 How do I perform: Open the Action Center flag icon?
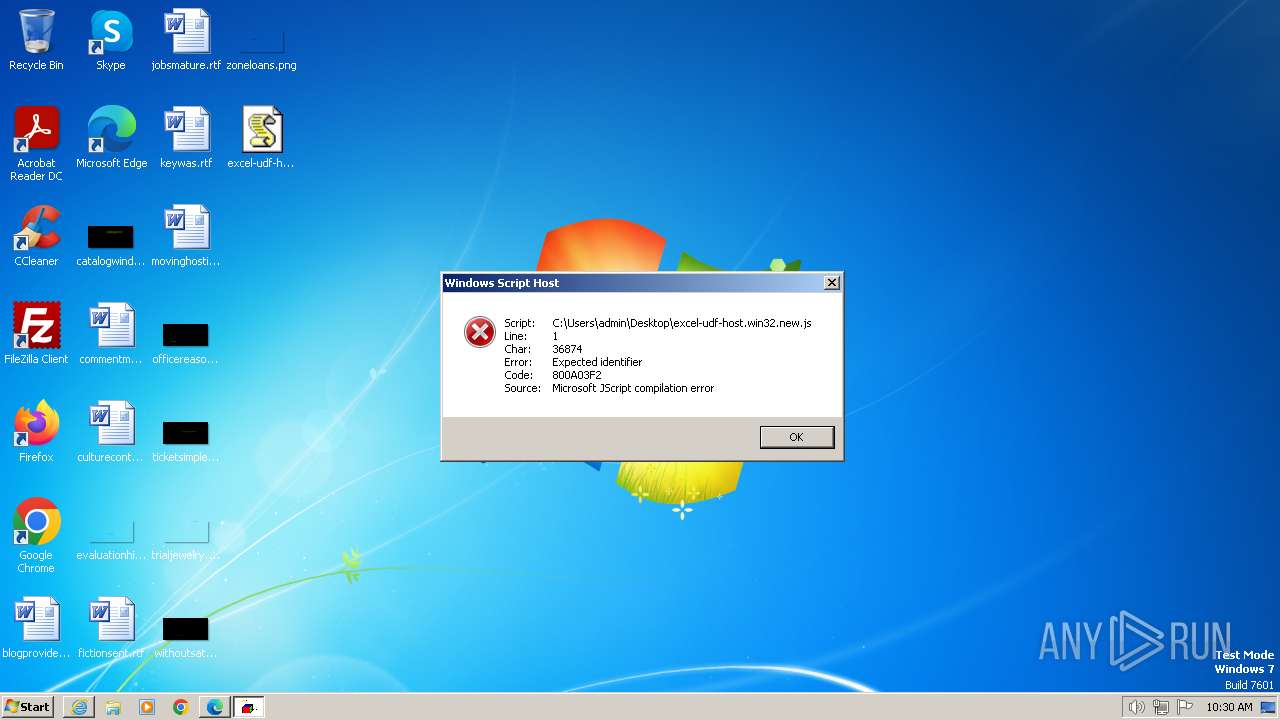click(x=1185, y=707)
